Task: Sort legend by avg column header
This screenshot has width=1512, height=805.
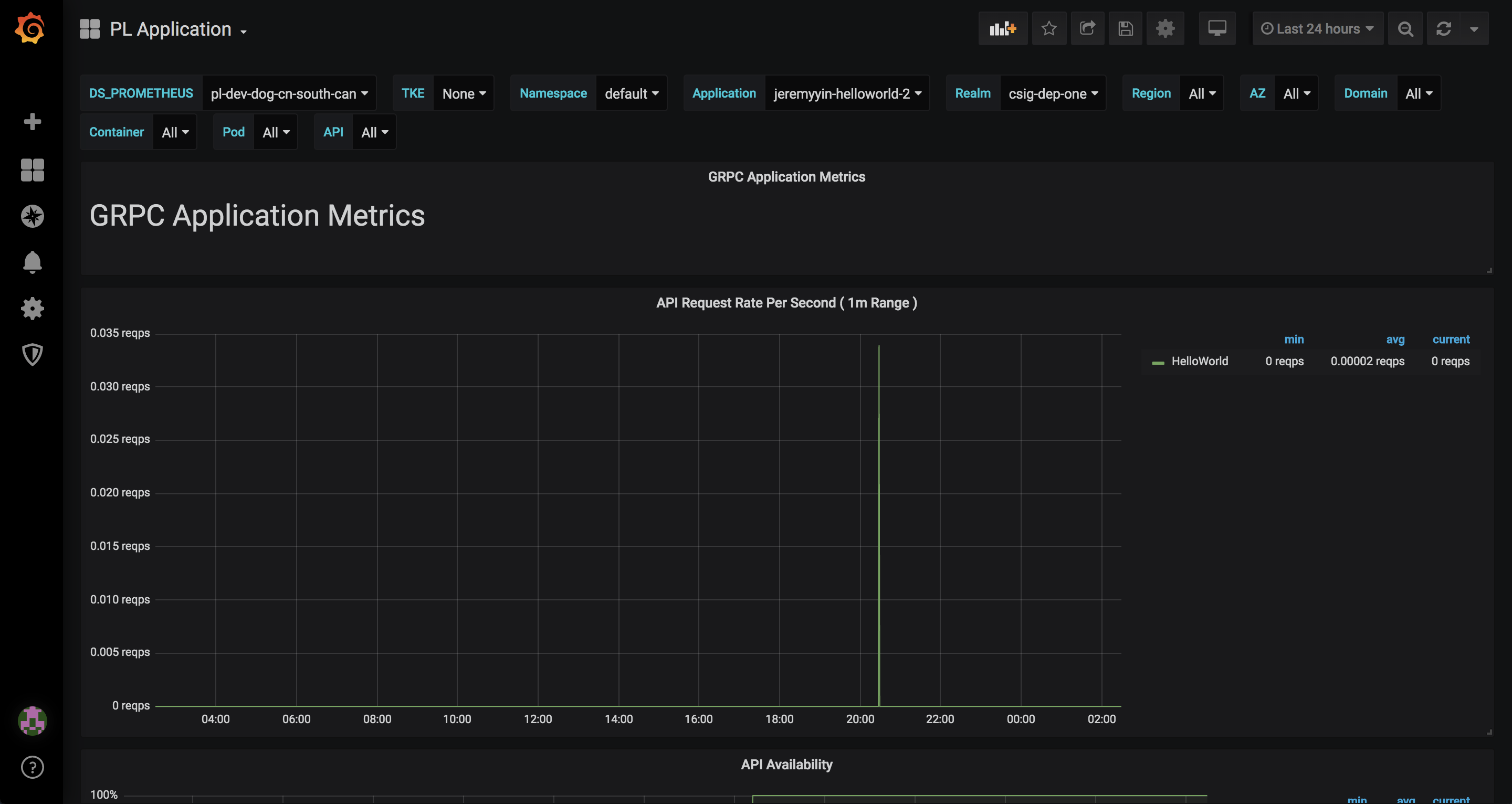Action: click(1395, 339)
